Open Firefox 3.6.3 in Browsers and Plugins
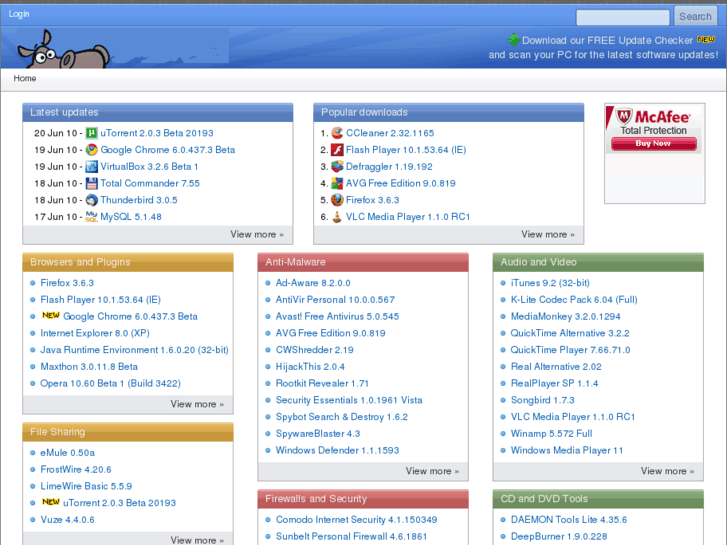The height and width of the screenshot is (545, 727). (x=67, y=283)
